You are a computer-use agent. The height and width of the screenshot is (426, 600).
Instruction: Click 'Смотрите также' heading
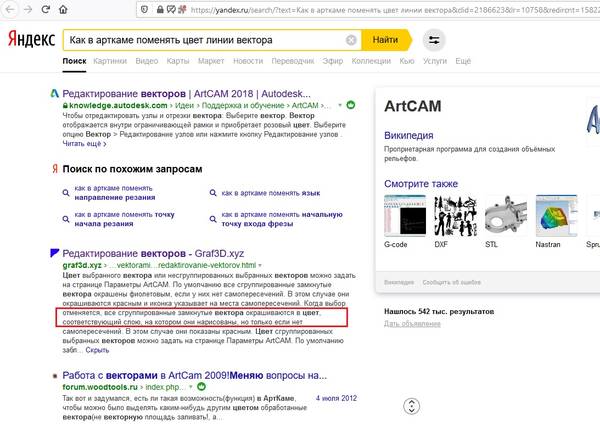click(x=421, y=184)
